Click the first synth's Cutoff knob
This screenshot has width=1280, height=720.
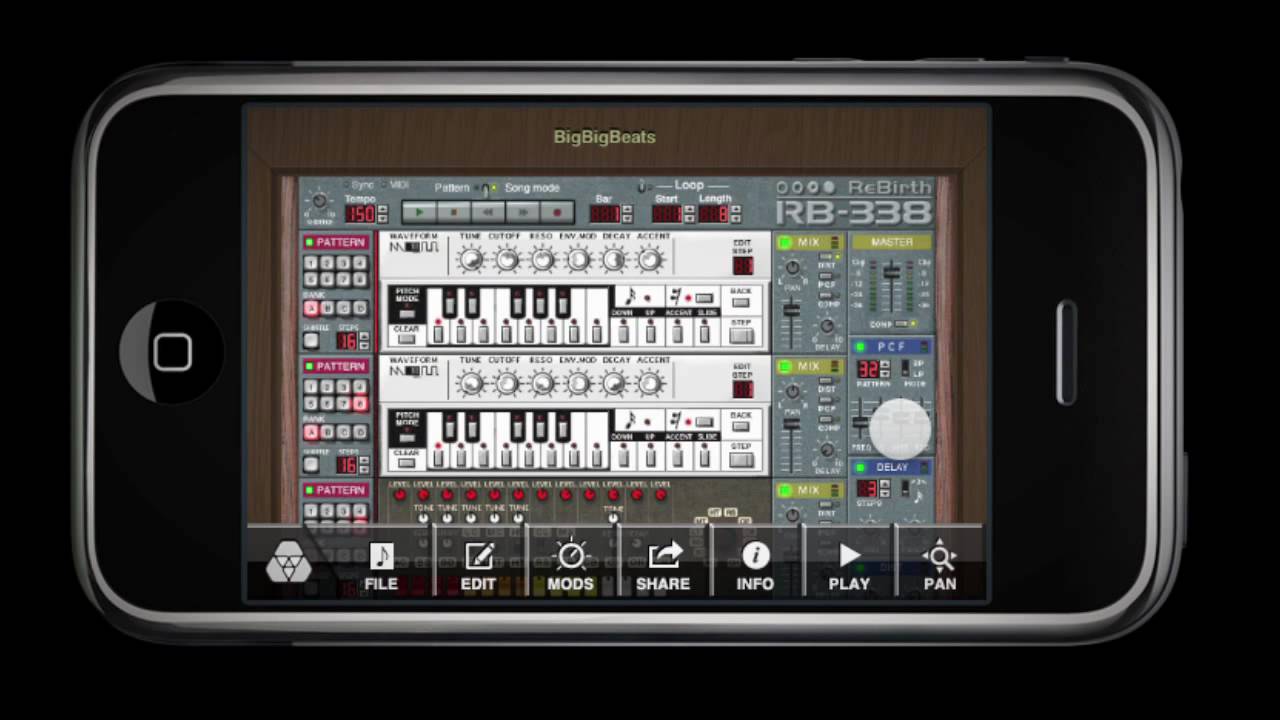(x=506, y=260)
